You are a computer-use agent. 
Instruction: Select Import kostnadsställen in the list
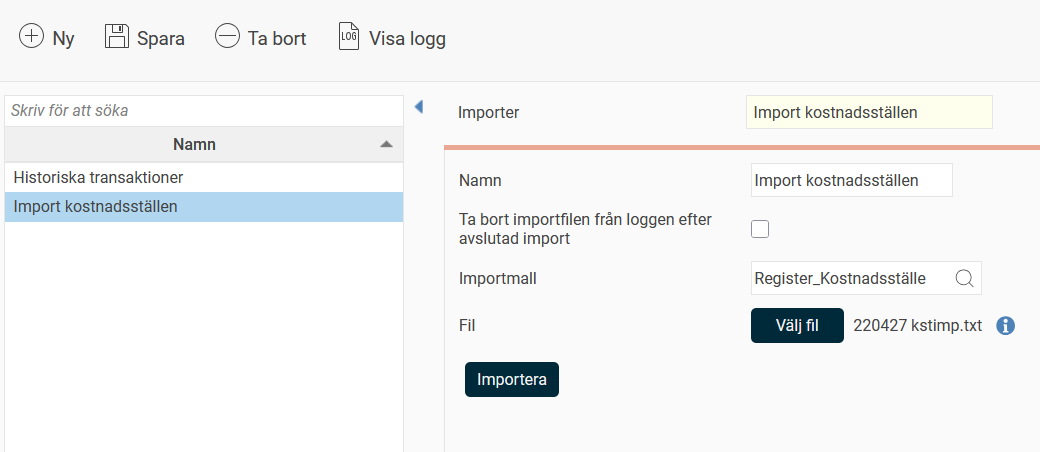click(x=96, y=207)
